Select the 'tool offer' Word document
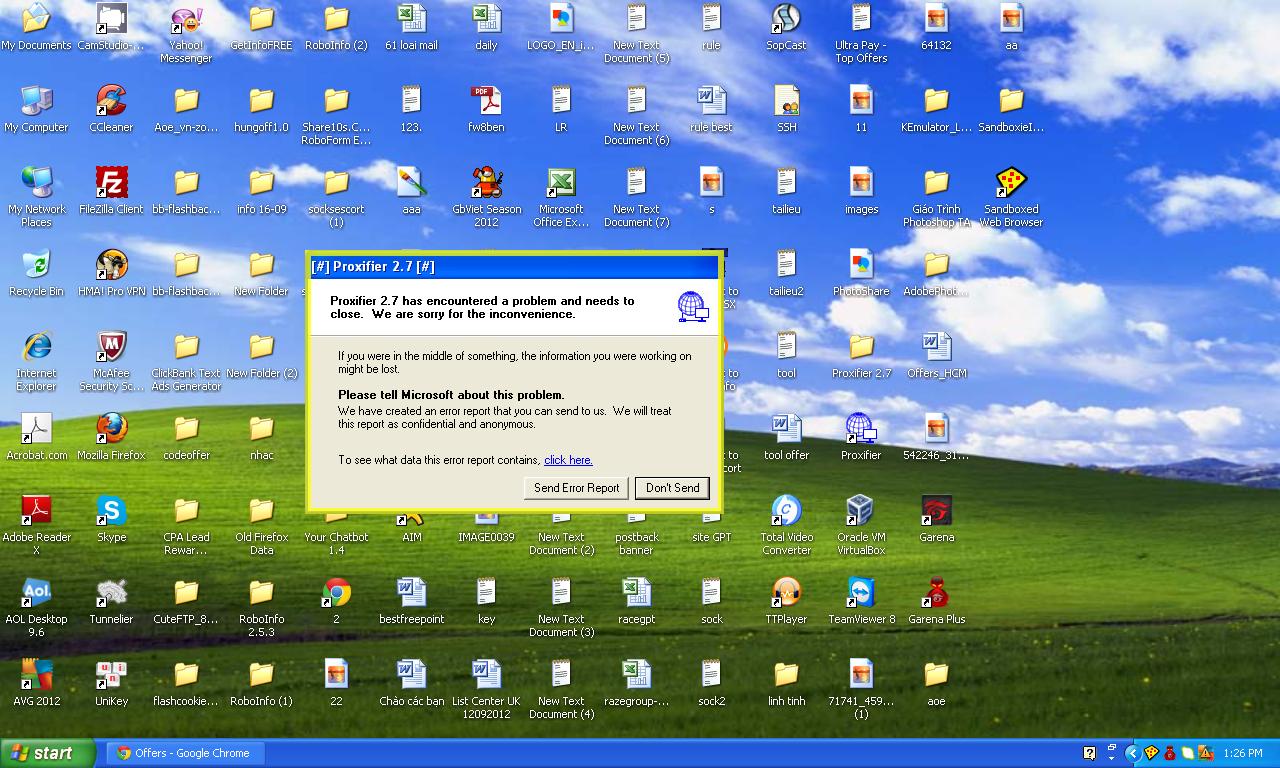Screen dimensions: 1280x768 click(786, 437)
